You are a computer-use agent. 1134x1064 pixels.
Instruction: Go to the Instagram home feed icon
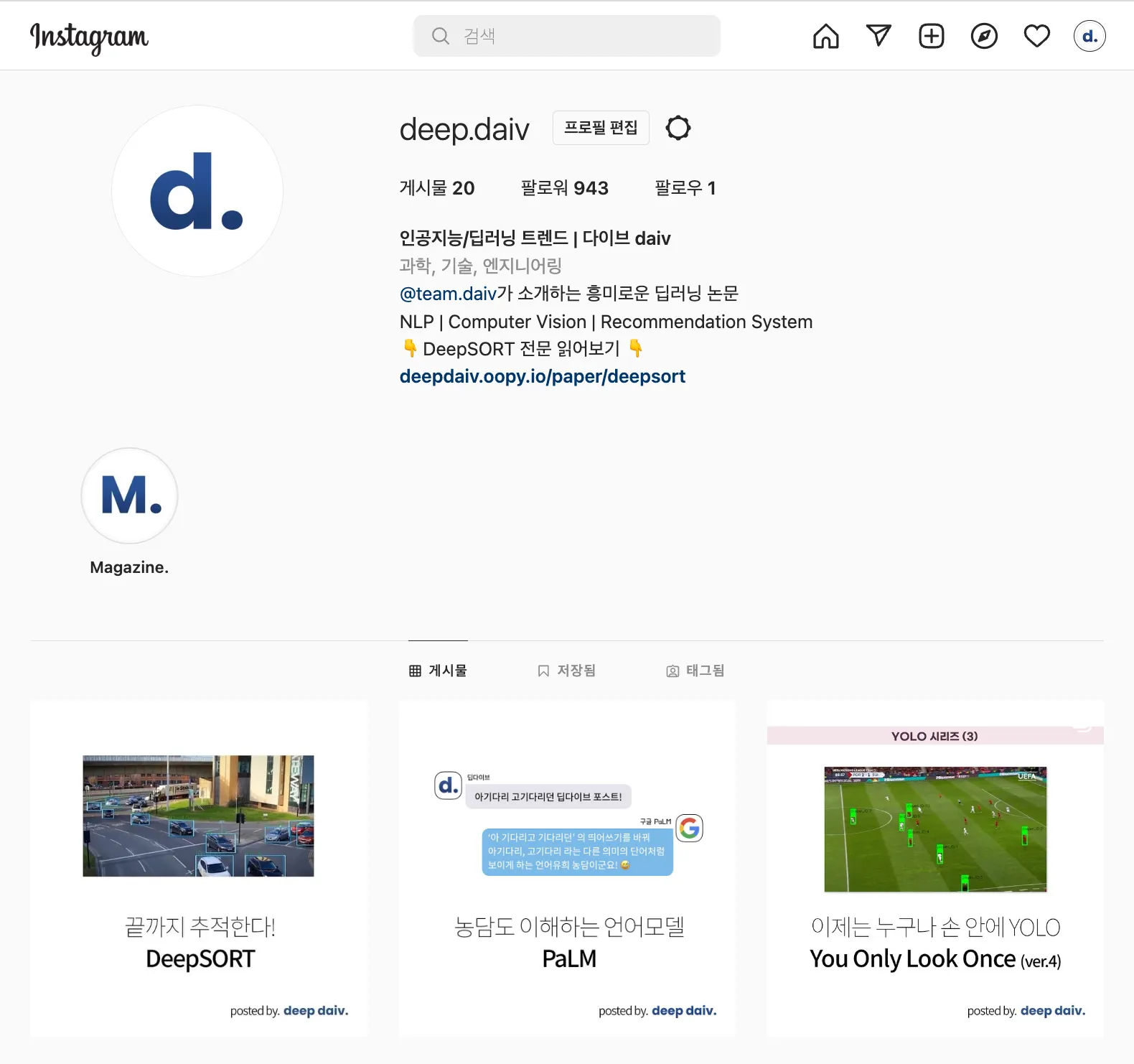tap(825, 36)
